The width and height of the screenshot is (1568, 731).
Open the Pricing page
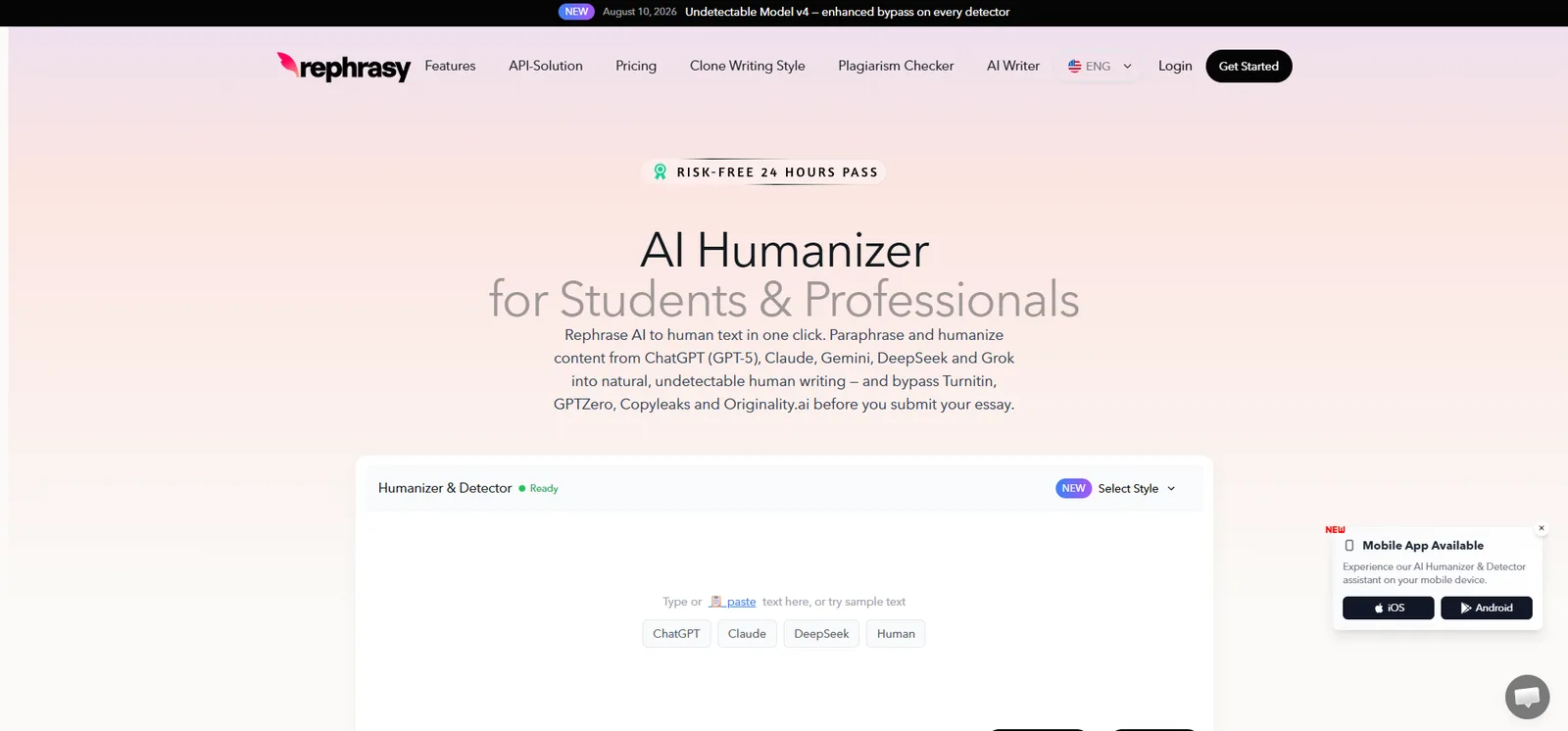636,66
